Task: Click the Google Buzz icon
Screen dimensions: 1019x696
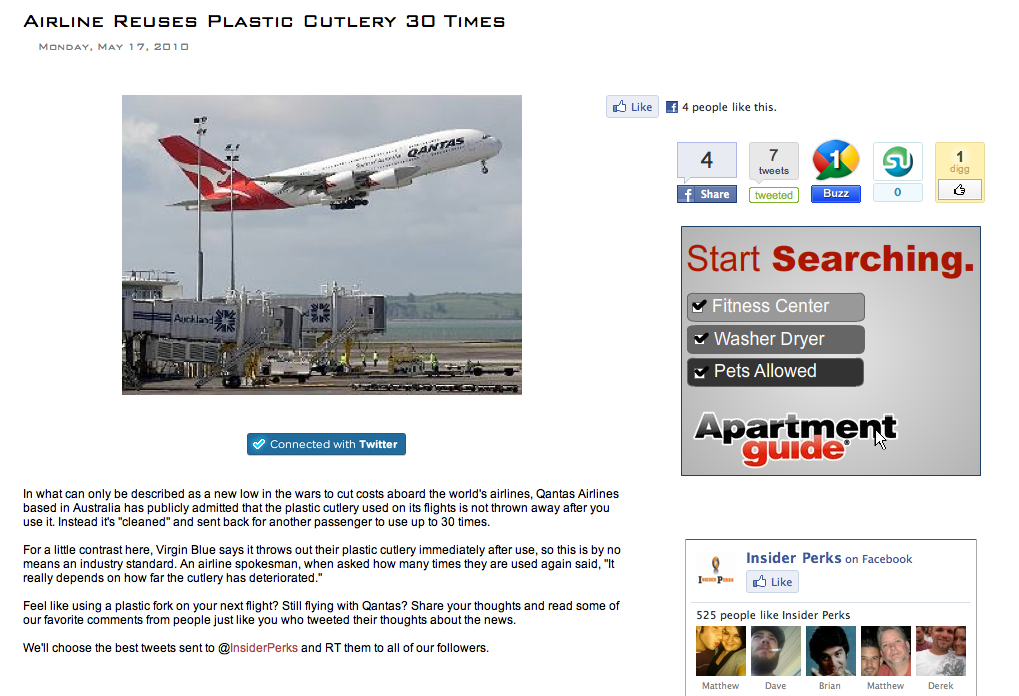Action: [x=836, y=160]
